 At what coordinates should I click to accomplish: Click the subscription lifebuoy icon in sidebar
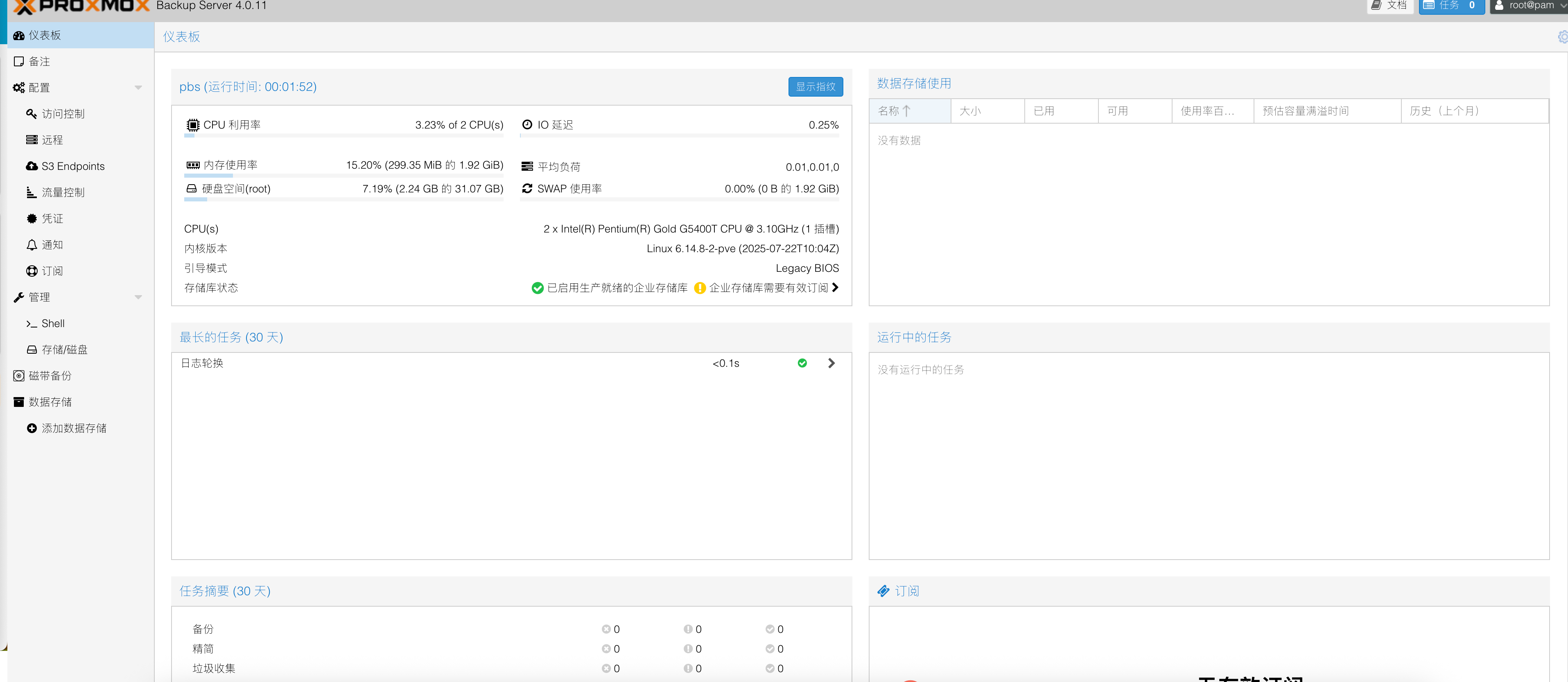(32, 271)
